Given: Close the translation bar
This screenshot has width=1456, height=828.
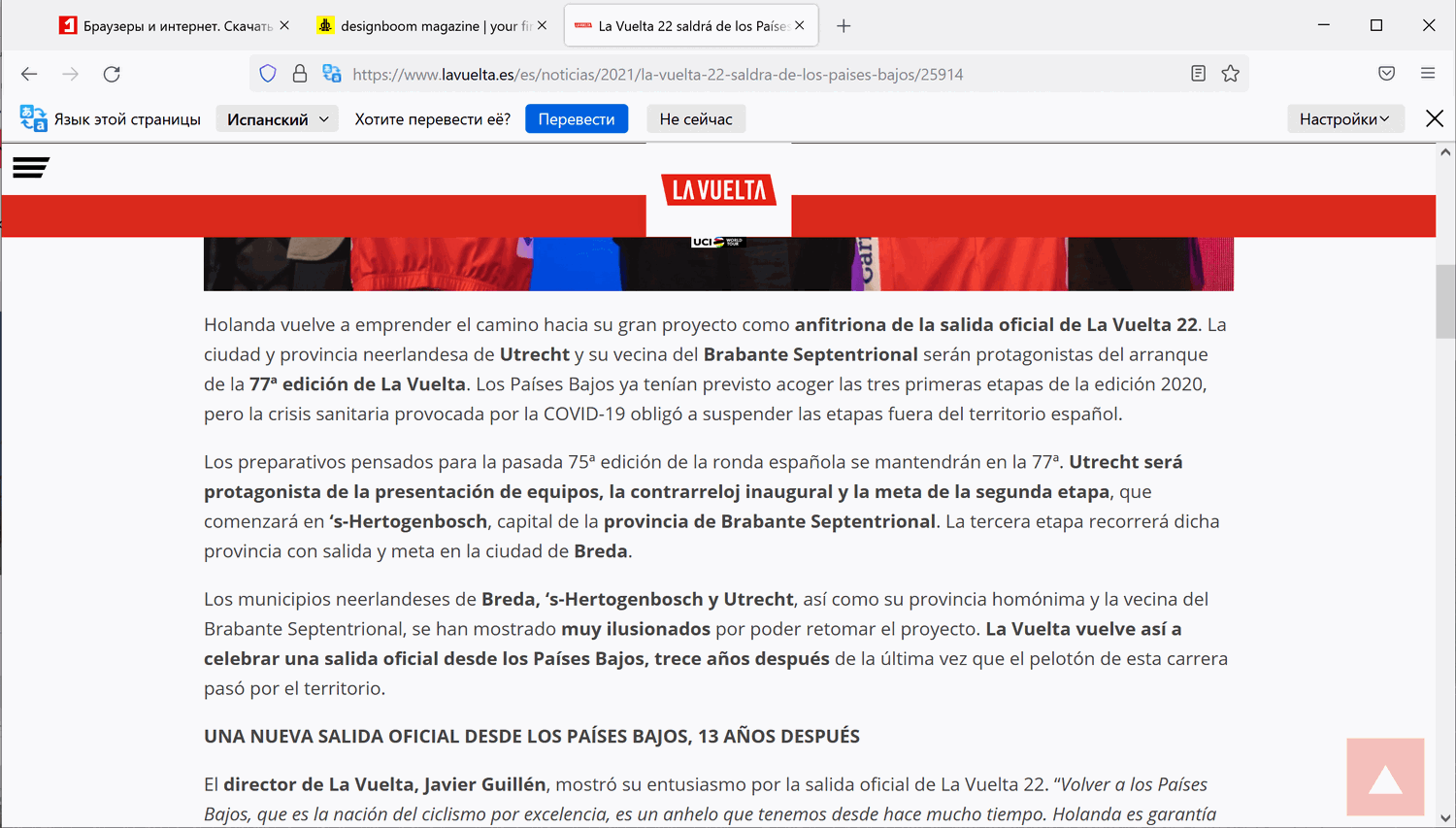Looking at the screenshot, I should pos(1435,118).
